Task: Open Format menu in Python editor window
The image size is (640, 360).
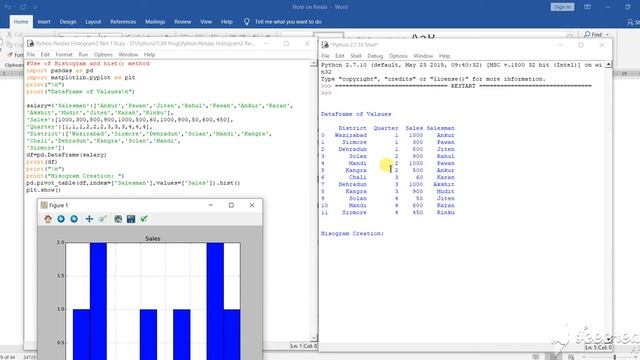Action: pyautogui.click(x=64, y=55)
